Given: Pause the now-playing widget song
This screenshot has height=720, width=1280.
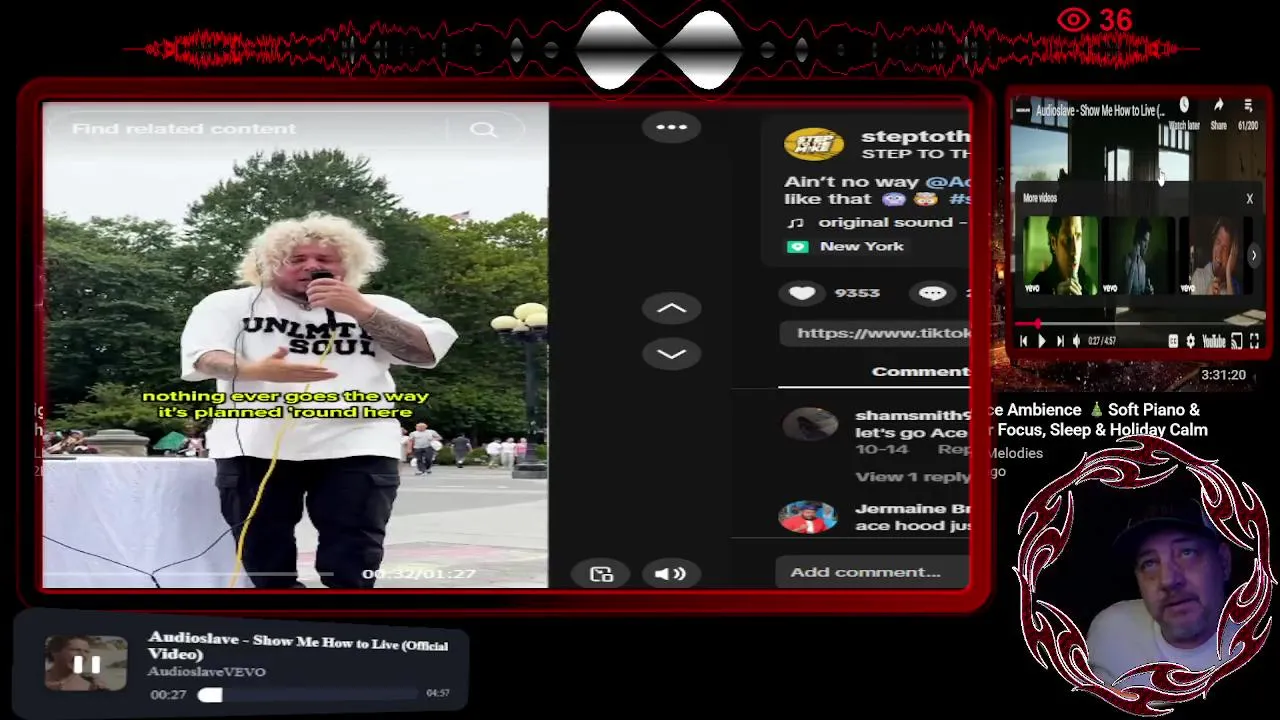Looking at the screenshot, I should tap(87, 664).
